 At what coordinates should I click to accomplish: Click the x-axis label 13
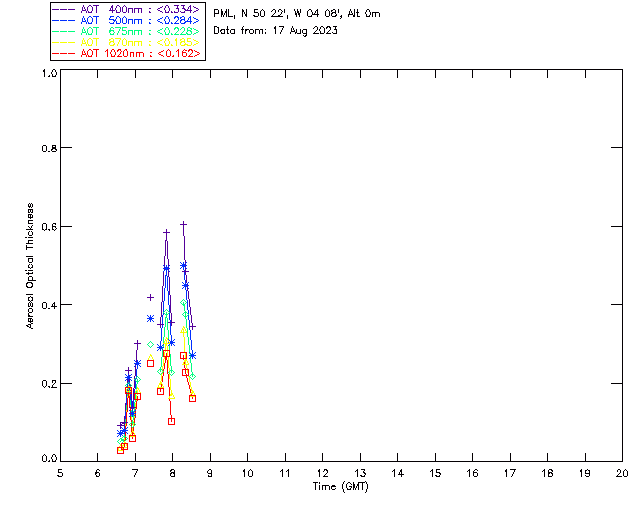(x=360, y=473)
